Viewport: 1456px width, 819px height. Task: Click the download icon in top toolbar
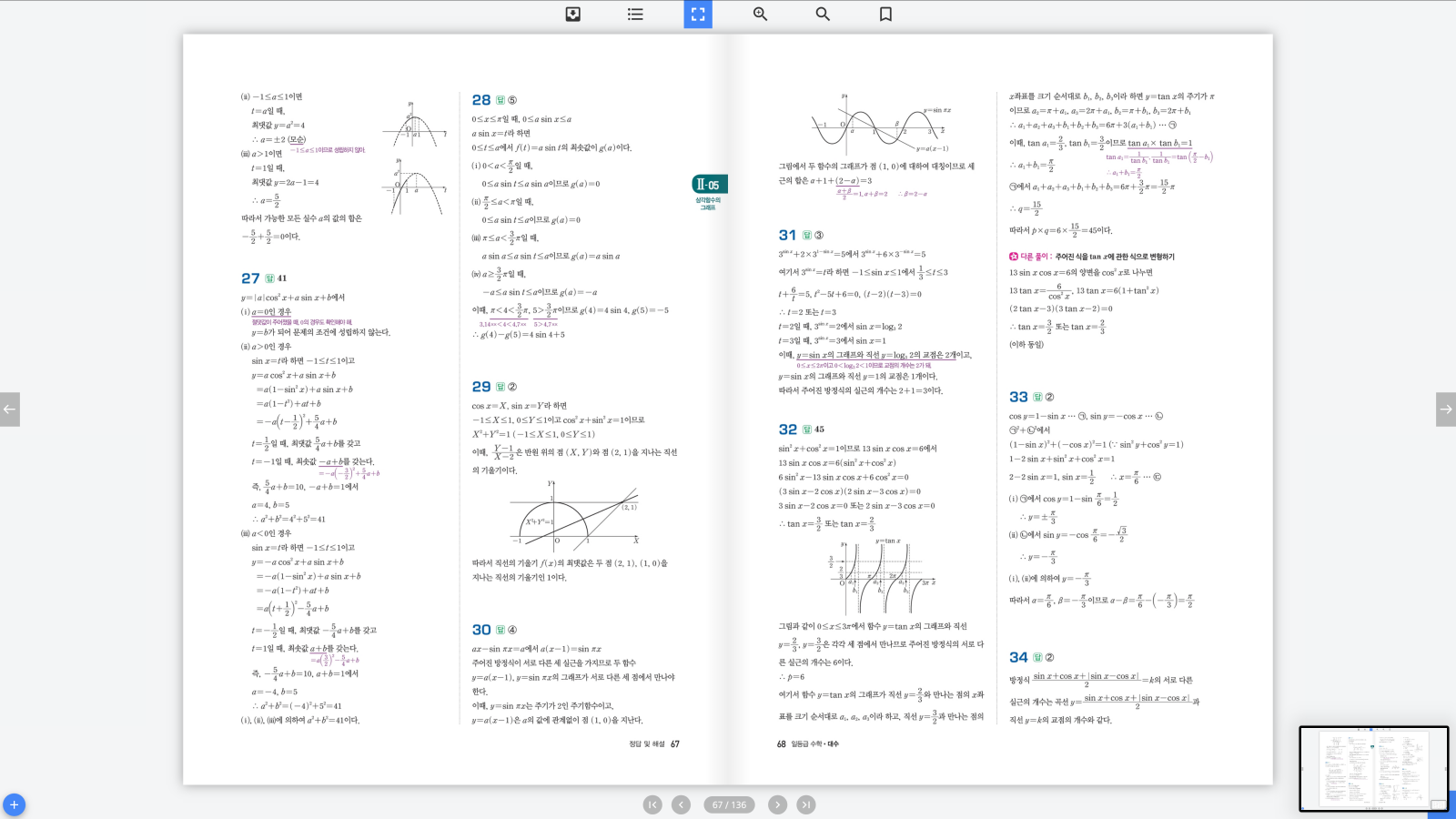(573, 15)
